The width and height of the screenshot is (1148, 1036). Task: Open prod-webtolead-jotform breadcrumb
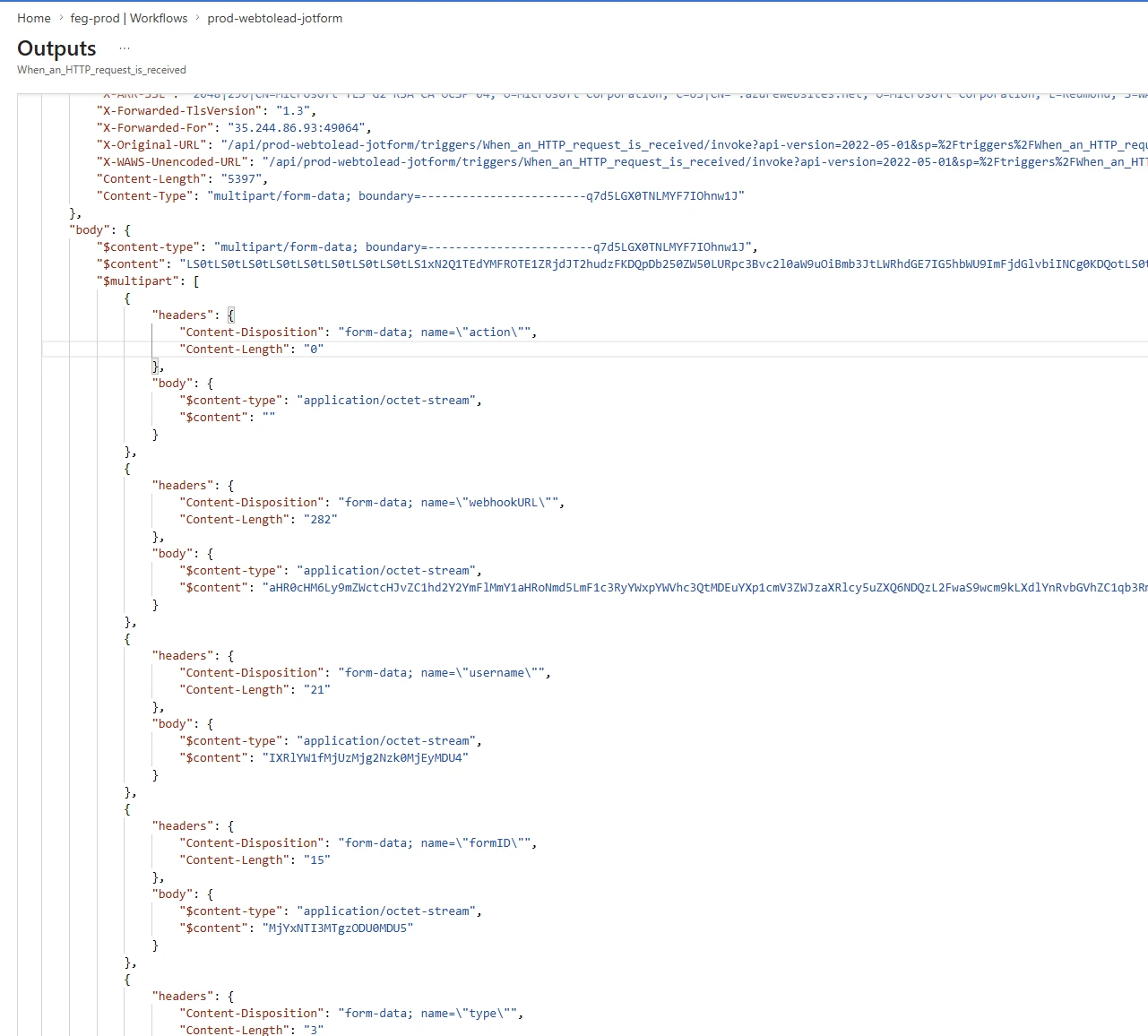[275, 18]
